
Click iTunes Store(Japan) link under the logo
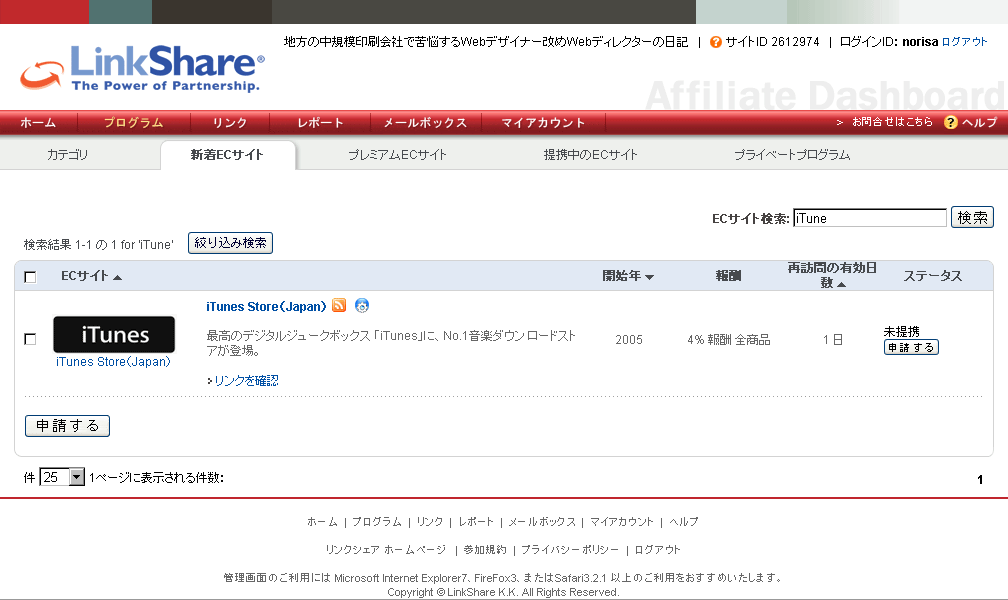(113, 362)
